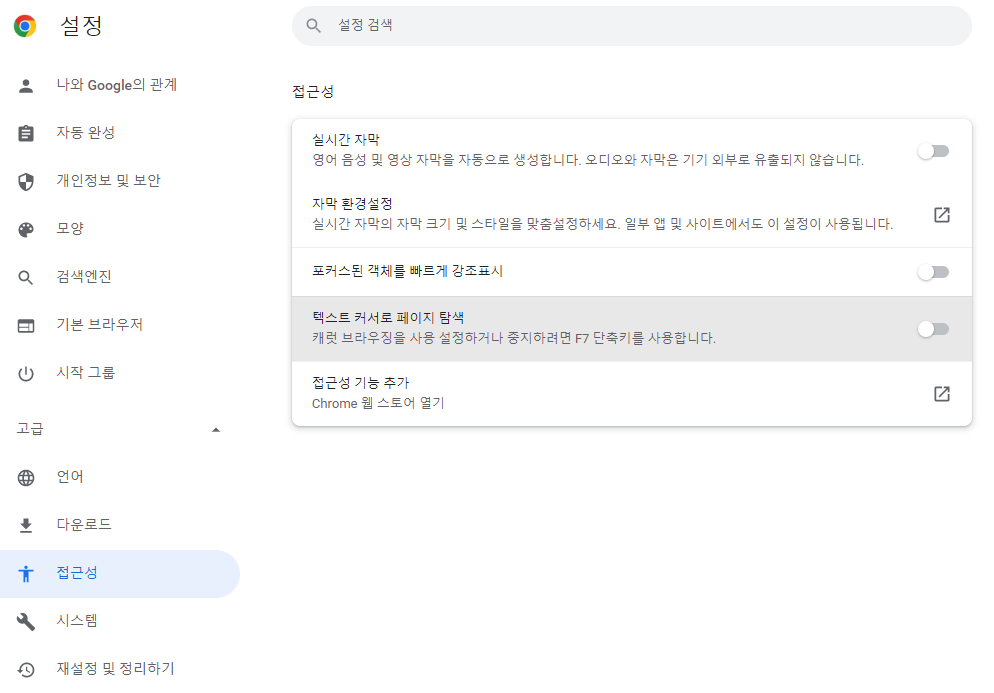
Task: Click the 고급 section label
Action: tap(30, 429)
